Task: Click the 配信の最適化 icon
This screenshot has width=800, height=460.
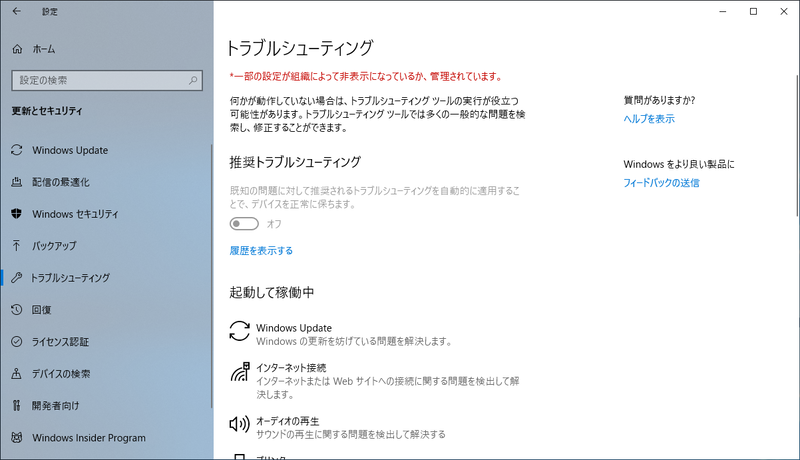Action: [17, 182]
